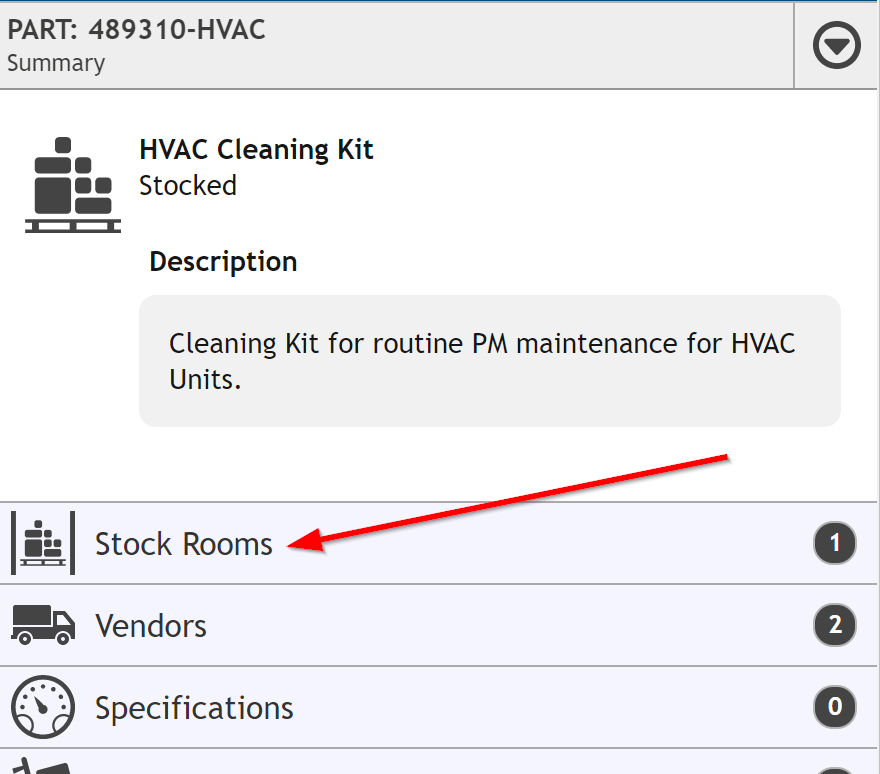This screenshot has height=774, width=880.
Task: Select the Stock Rooms pallet icon
Action: [43, 543]
